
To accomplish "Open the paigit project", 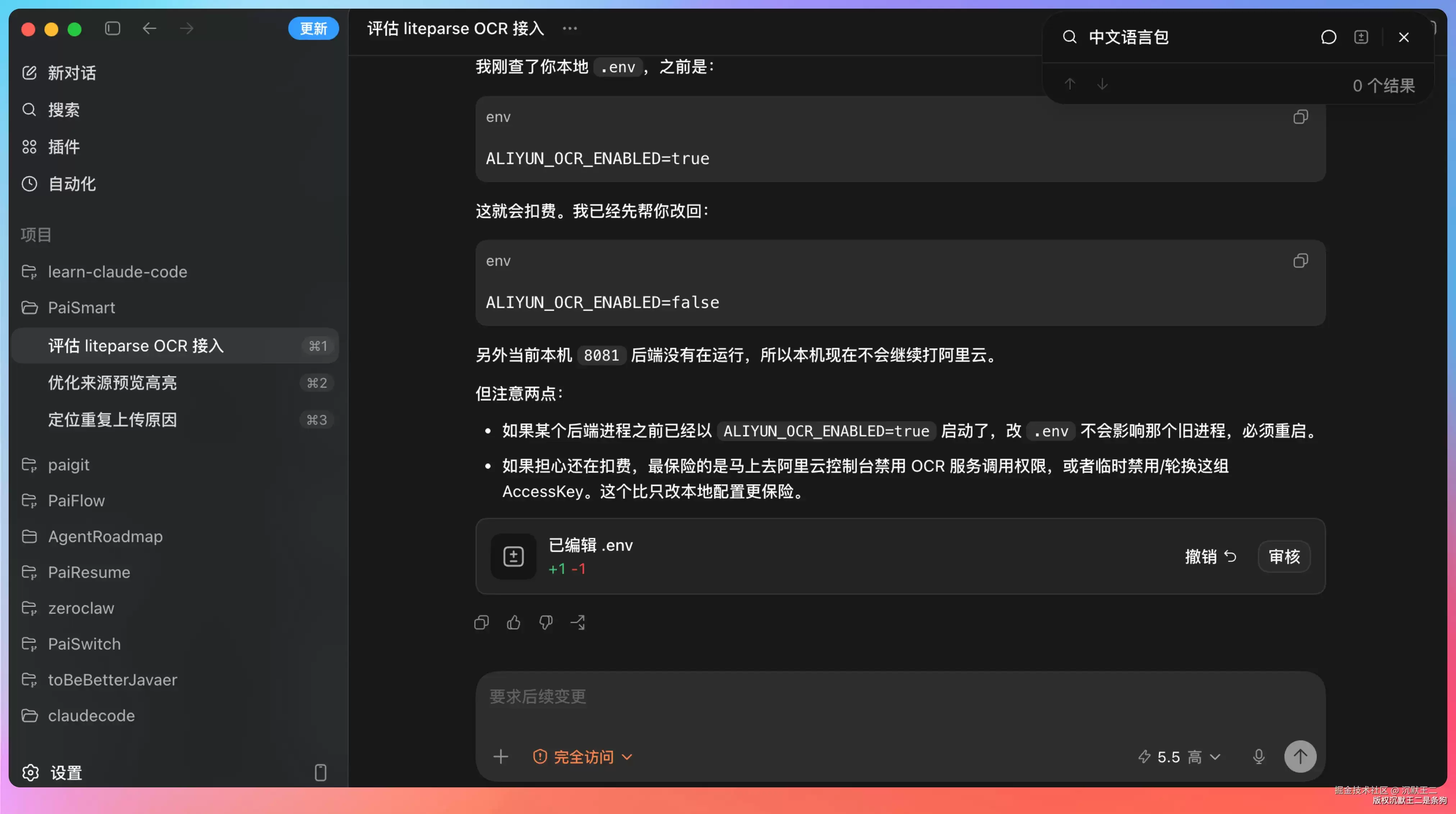I will [x=174, y=465].
